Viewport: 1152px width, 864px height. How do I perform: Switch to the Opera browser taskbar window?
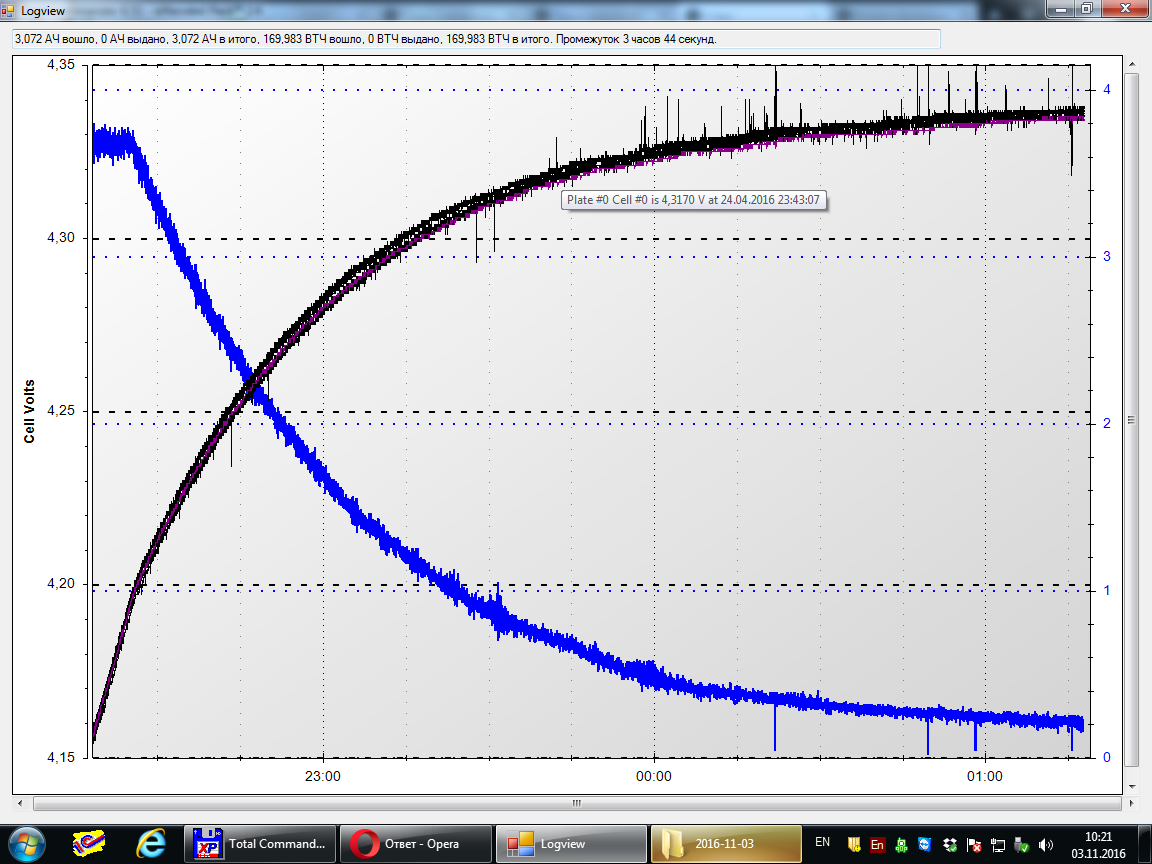pyautogui.click(x=415, y=843)
